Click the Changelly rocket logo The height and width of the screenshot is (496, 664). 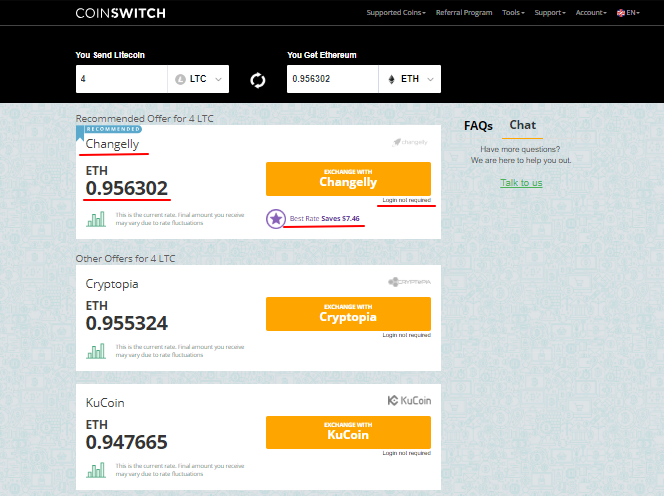point(410,142)
